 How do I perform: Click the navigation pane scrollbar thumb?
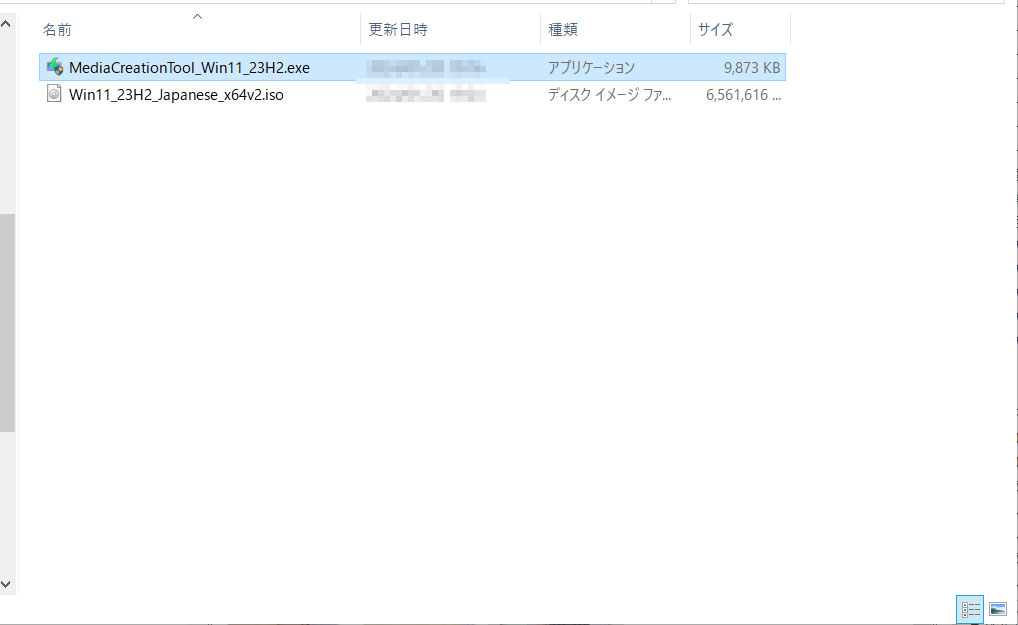tap(7, 322)
